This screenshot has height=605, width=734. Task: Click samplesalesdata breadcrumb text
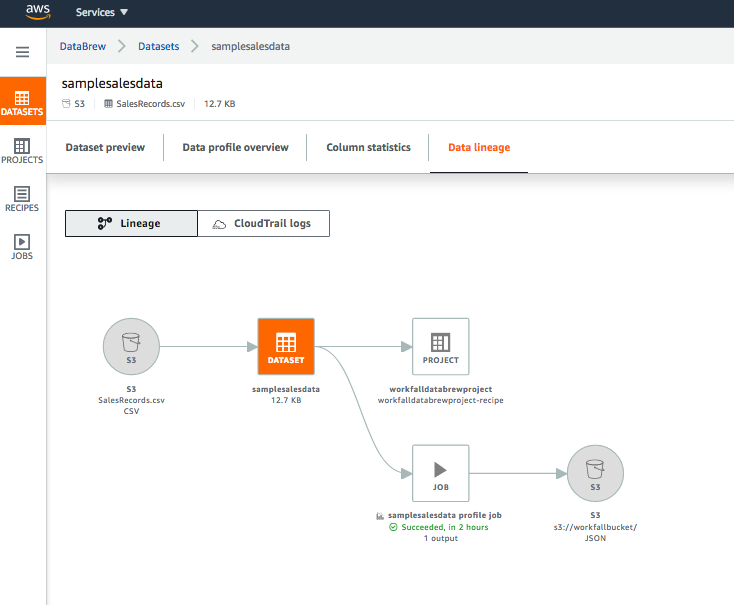pos(250,46)
